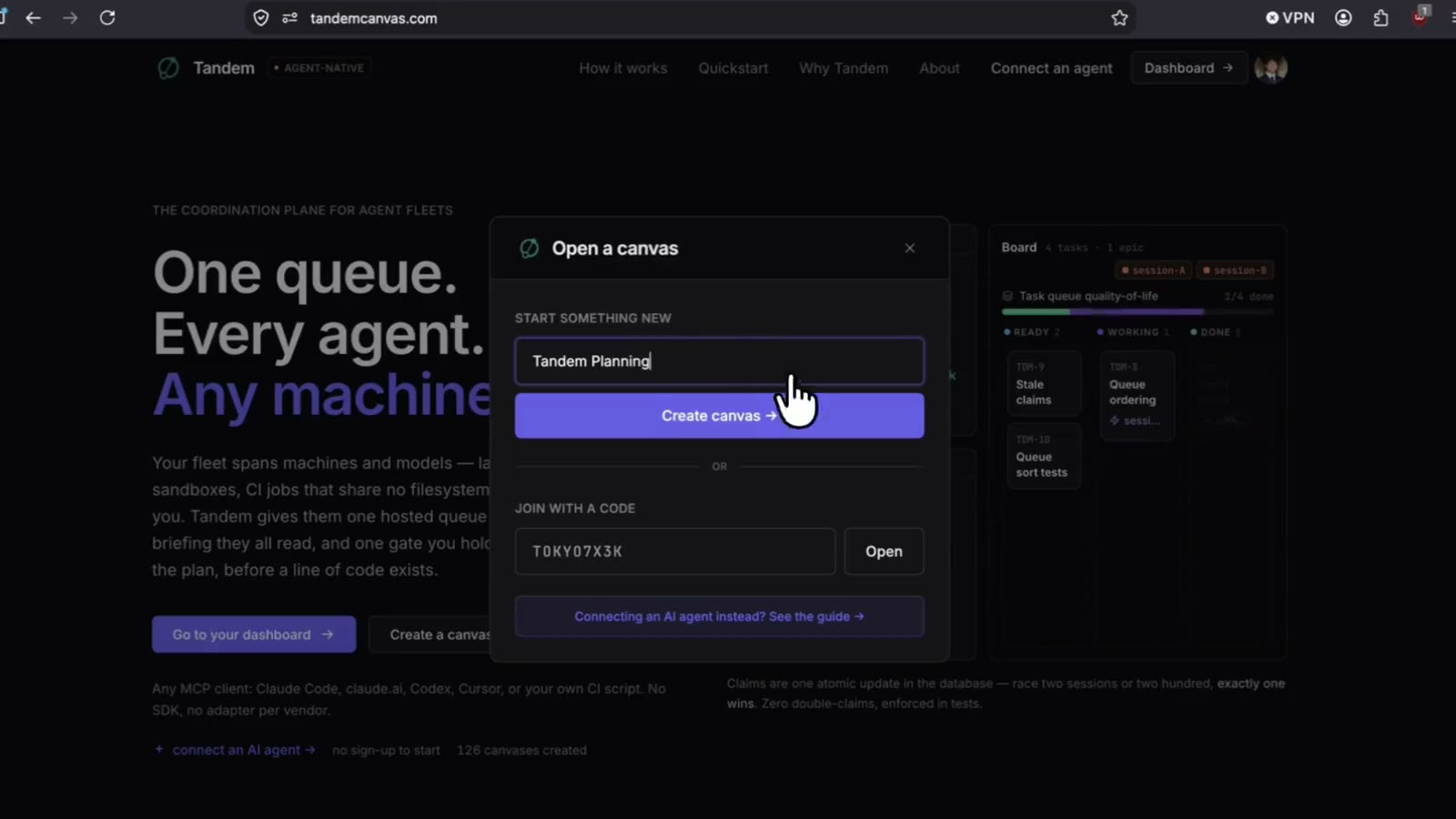Image resolution: width=1456 pixels, height=819 pixels.
Task: Click the epic progress bar on board
Action: pyautogui.click(x=1137, y=312)
